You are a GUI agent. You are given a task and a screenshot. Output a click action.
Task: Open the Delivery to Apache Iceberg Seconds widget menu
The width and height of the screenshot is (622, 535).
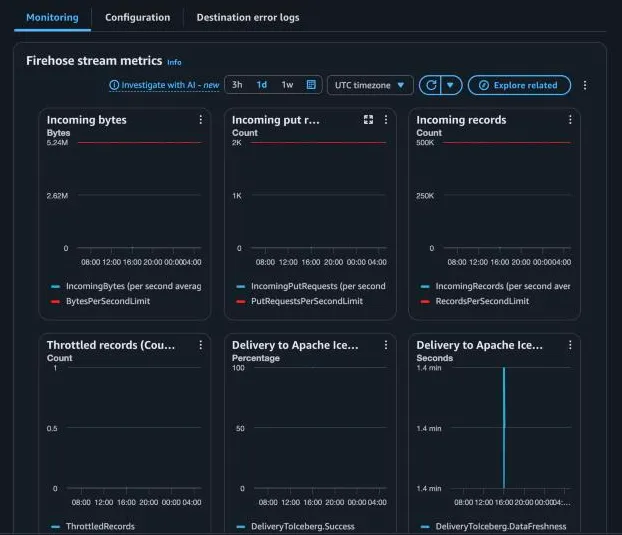point(570,345)
